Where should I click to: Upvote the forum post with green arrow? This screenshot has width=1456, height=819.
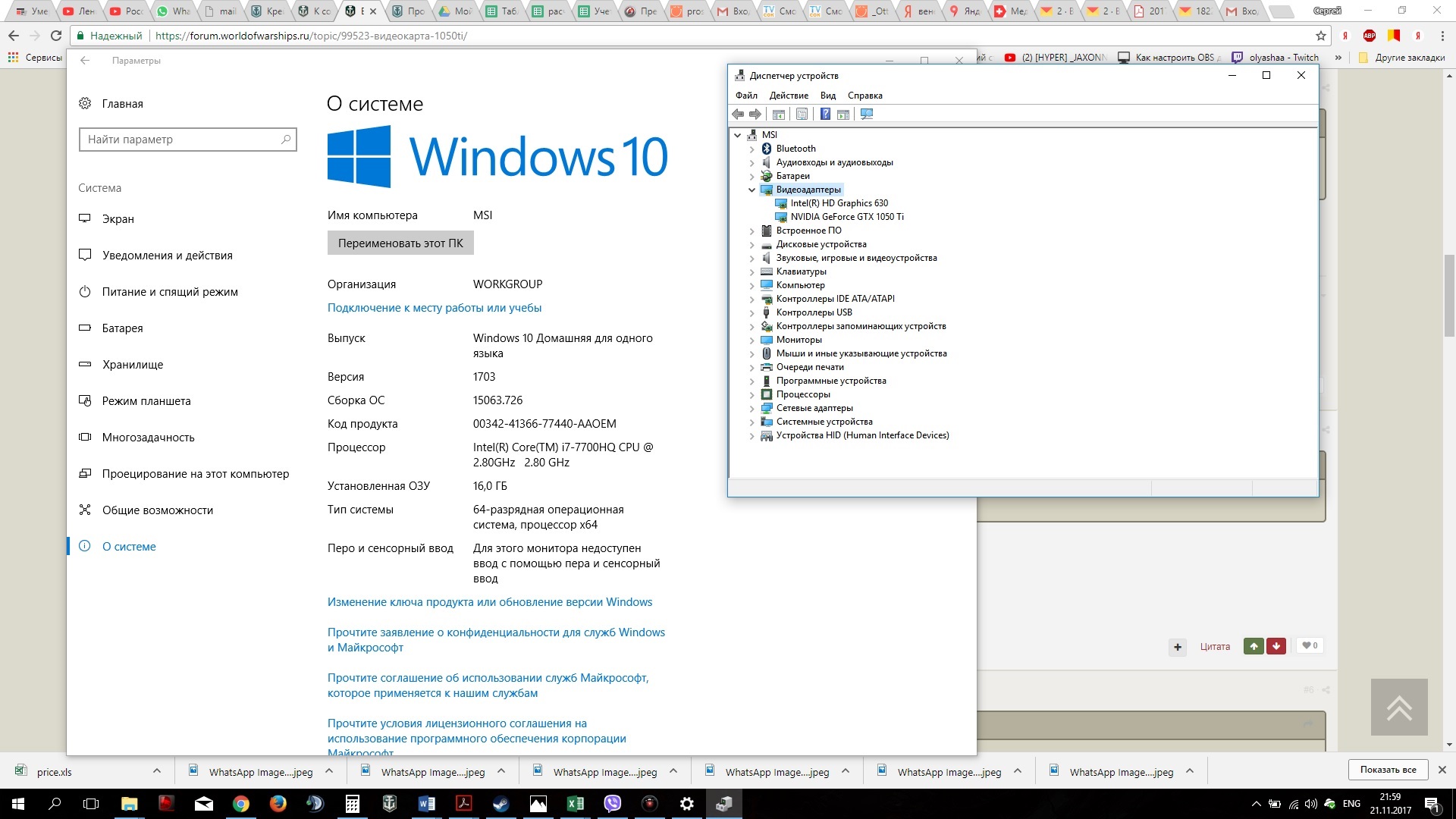[1254, 646]
